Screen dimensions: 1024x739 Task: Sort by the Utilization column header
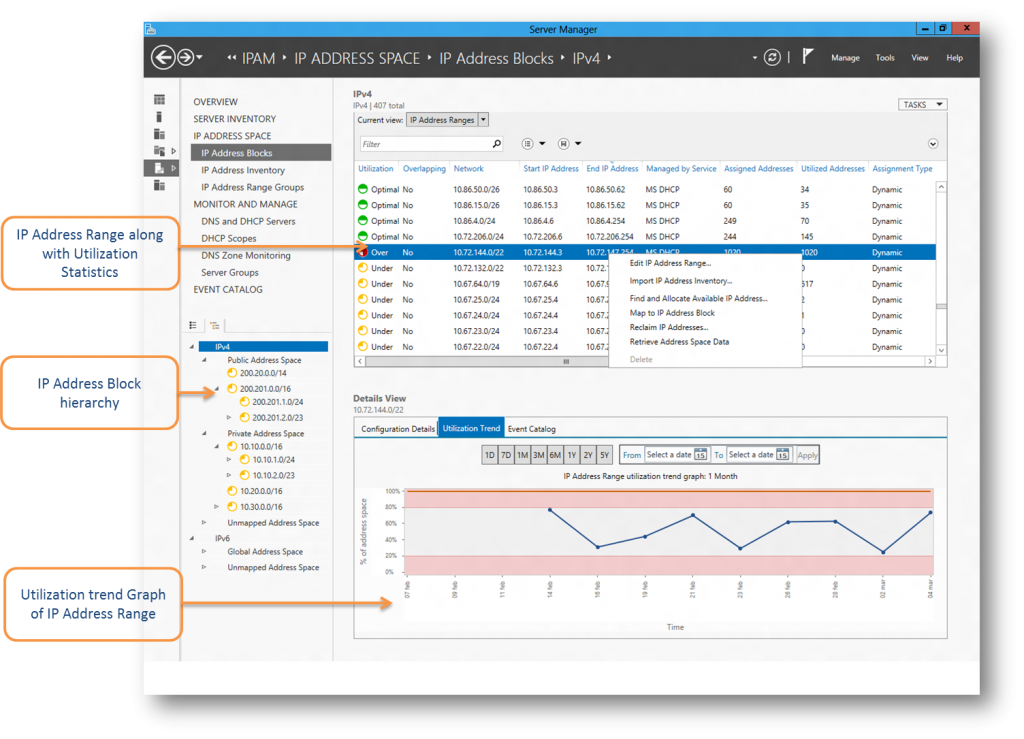pos(376,168)
